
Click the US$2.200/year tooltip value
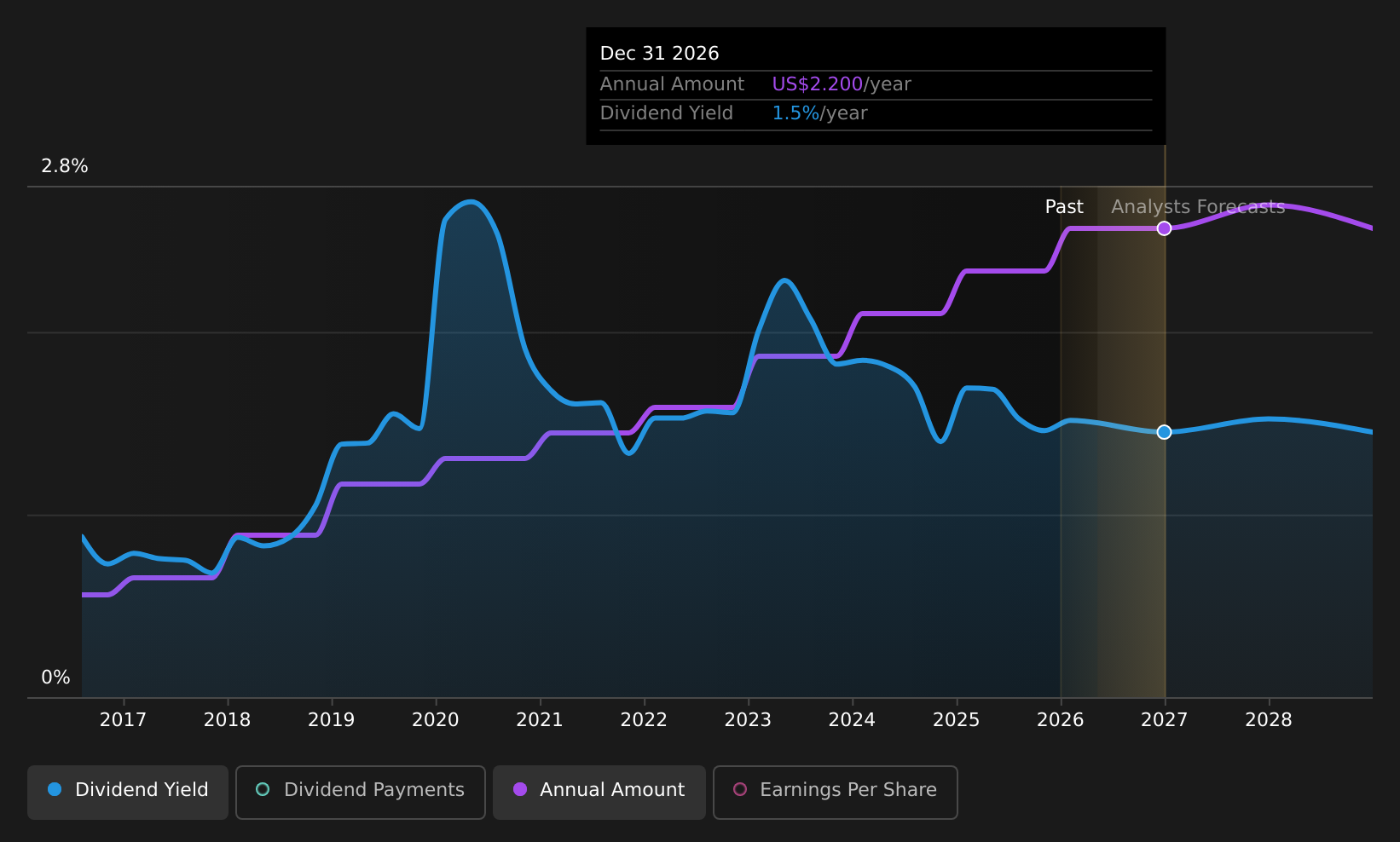click(x=841, y=84)
